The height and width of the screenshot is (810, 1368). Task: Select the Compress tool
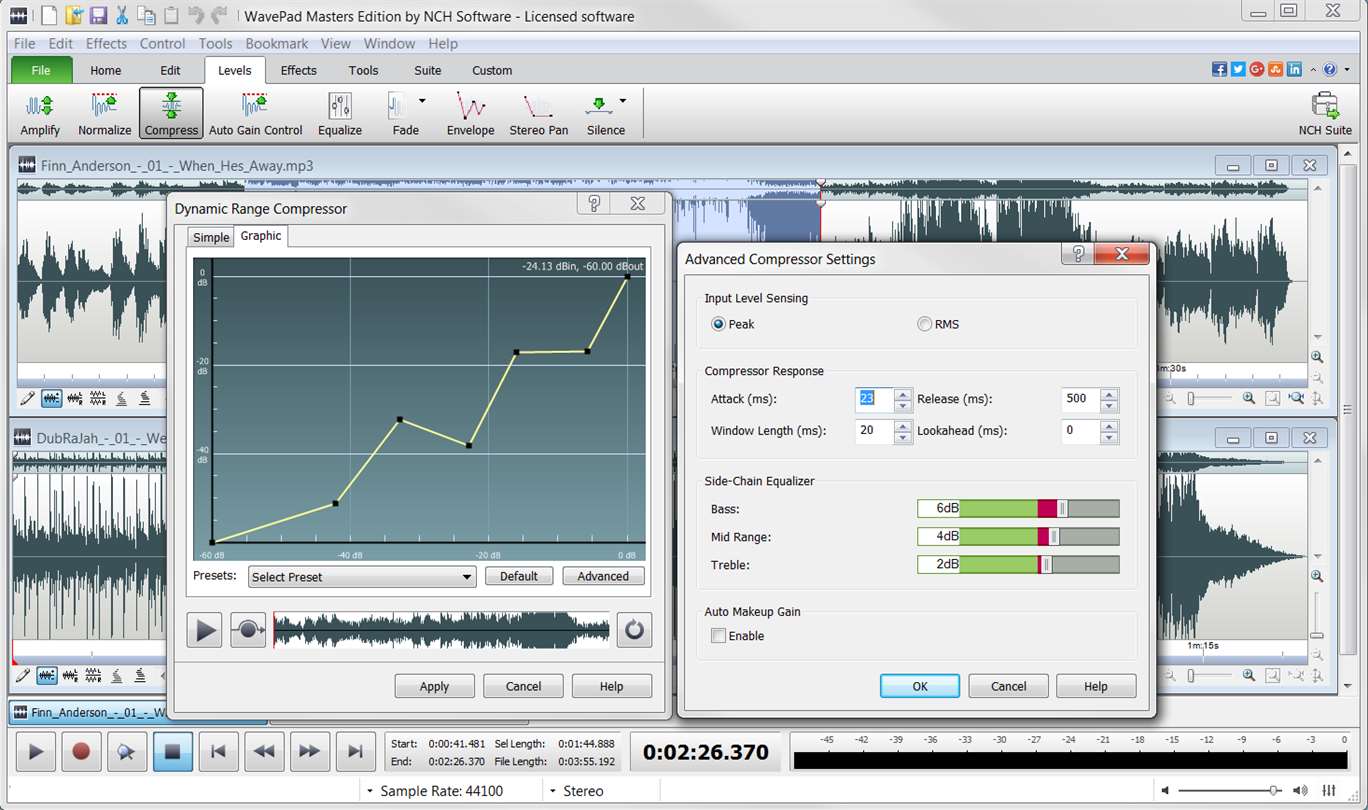click(171, 114)
